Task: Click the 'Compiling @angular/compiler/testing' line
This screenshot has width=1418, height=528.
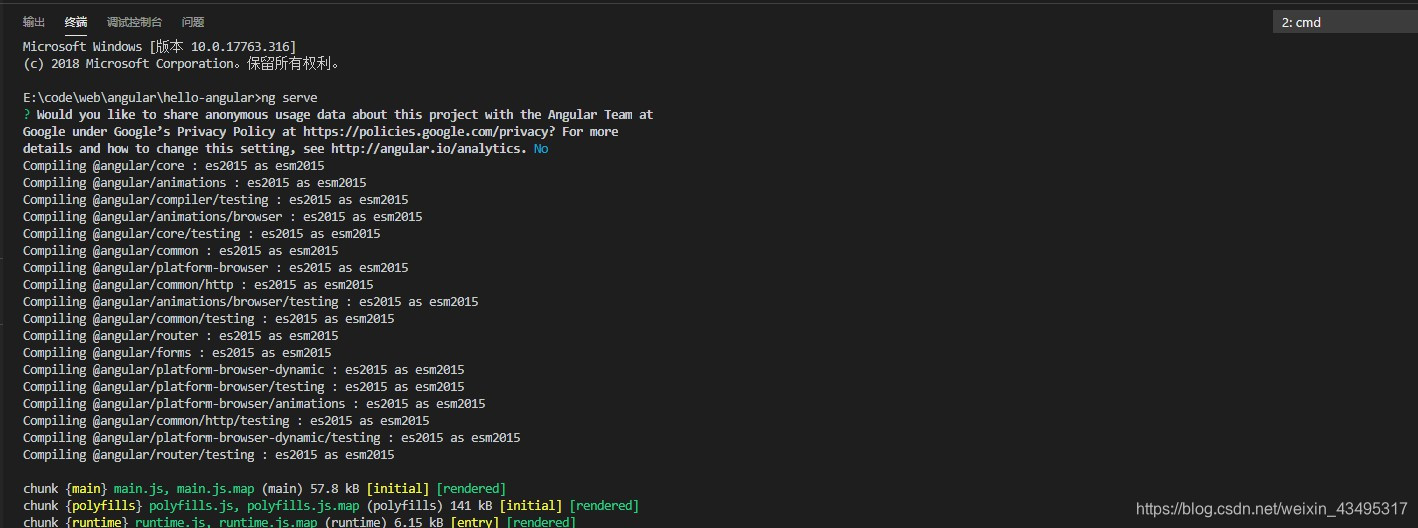Action: [x=216, y=200]
